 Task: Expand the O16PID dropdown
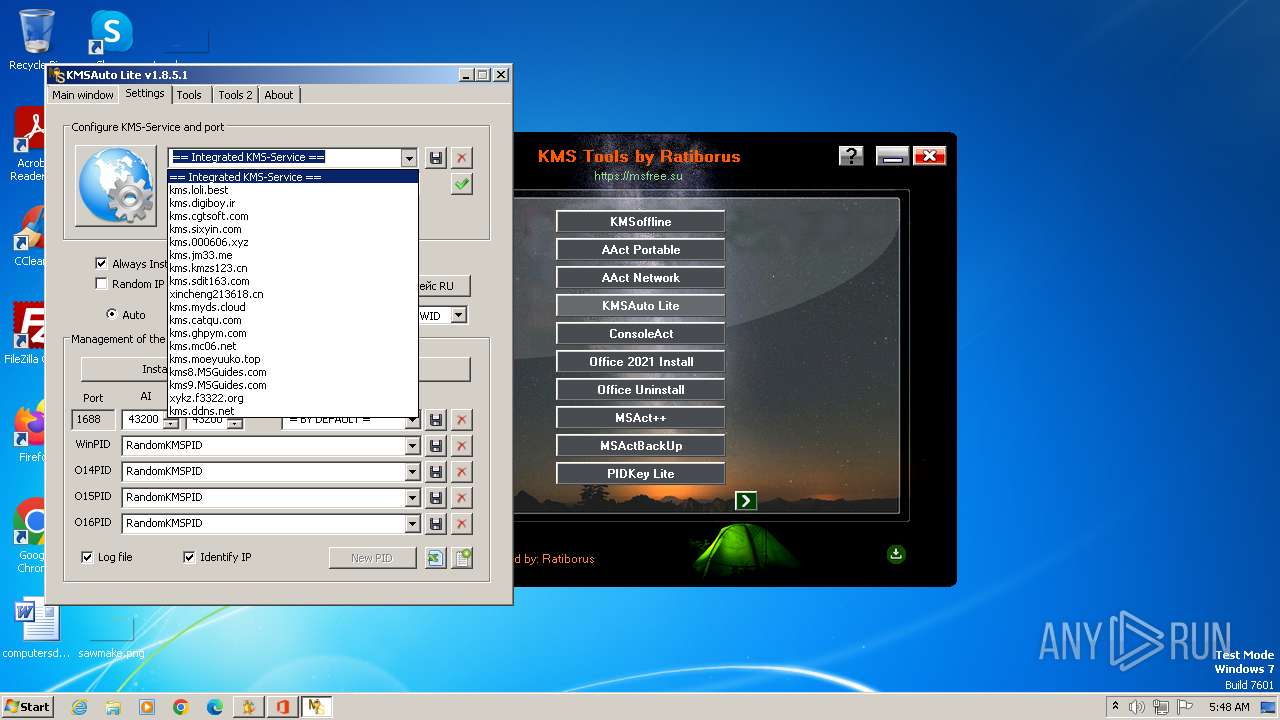coord(412,524)
